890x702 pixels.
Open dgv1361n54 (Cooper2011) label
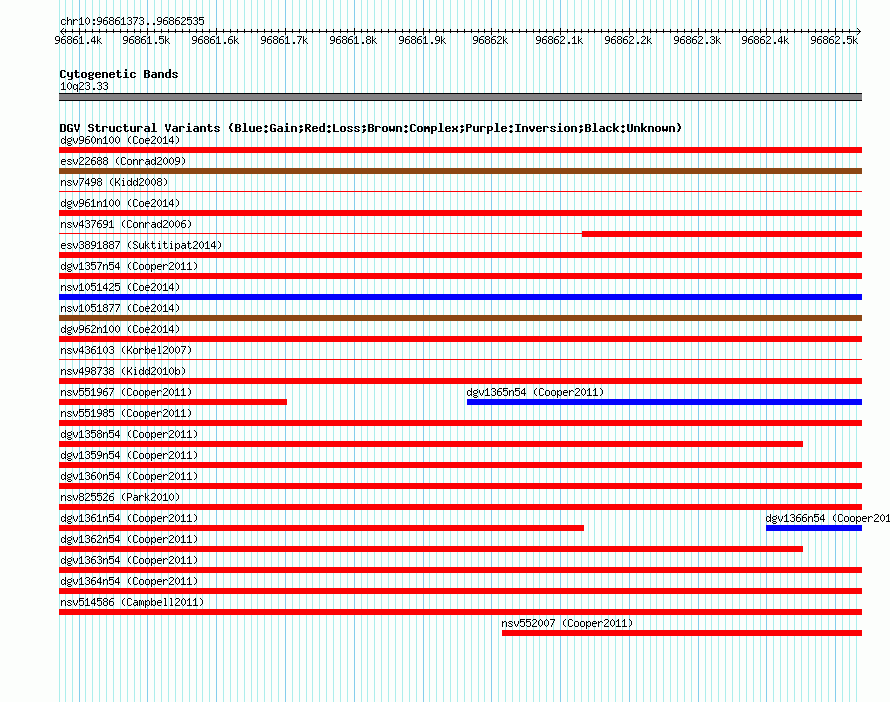(129, 518)
